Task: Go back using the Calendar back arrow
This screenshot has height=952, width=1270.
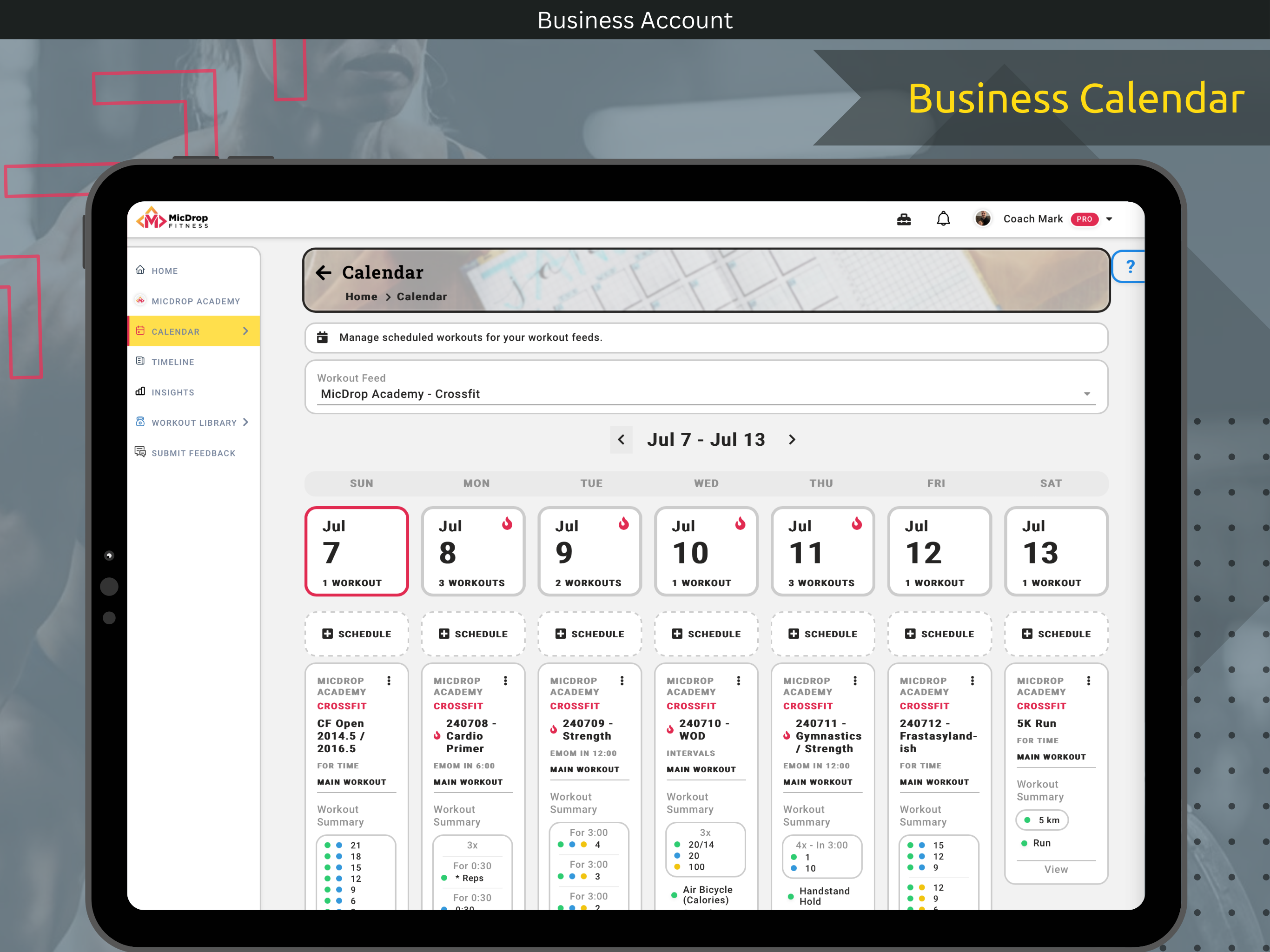Action: pyautogui.click(x=324, y=273)
